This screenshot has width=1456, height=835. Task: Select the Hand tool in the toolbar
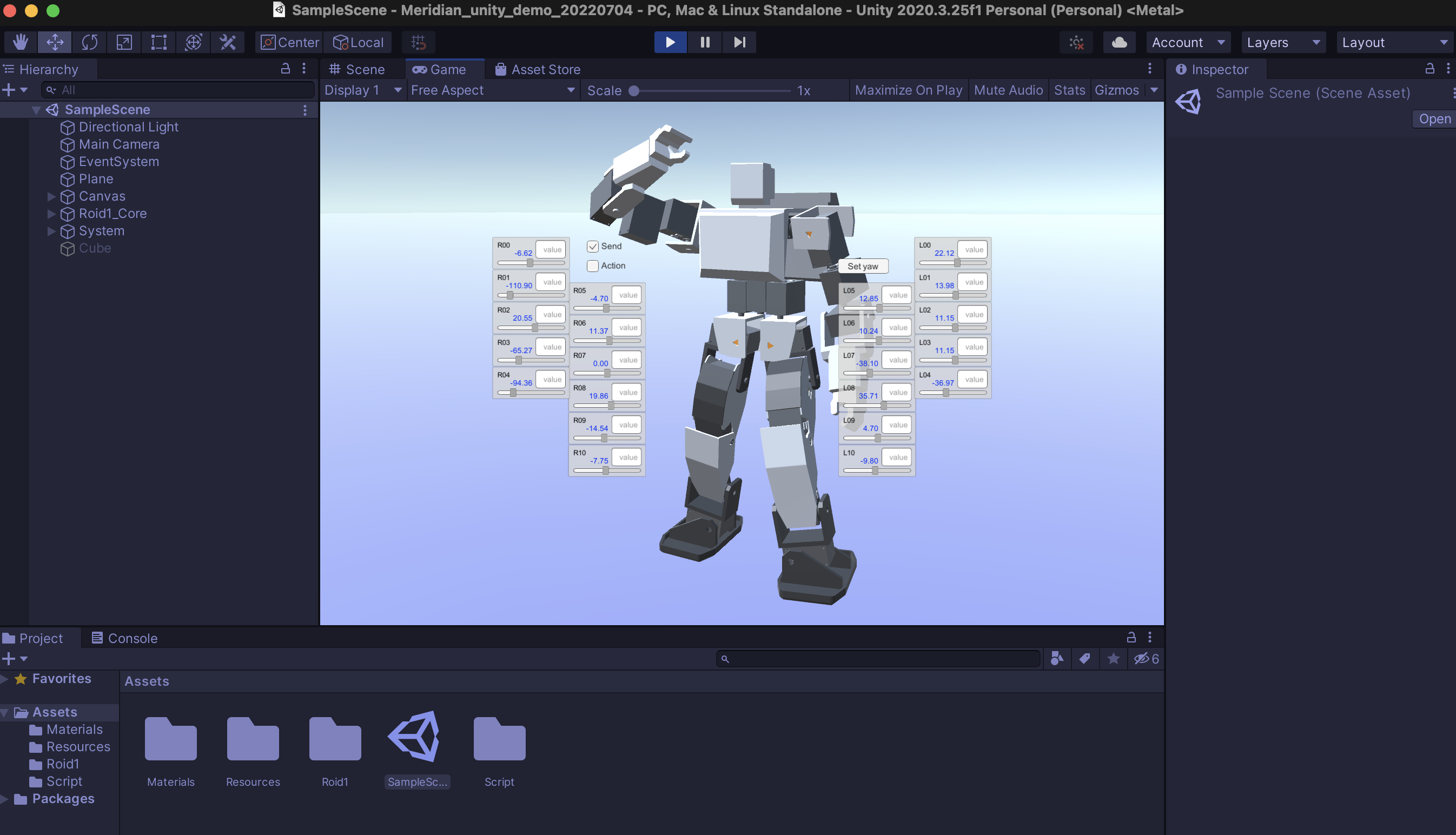click(x=20, y=42)
